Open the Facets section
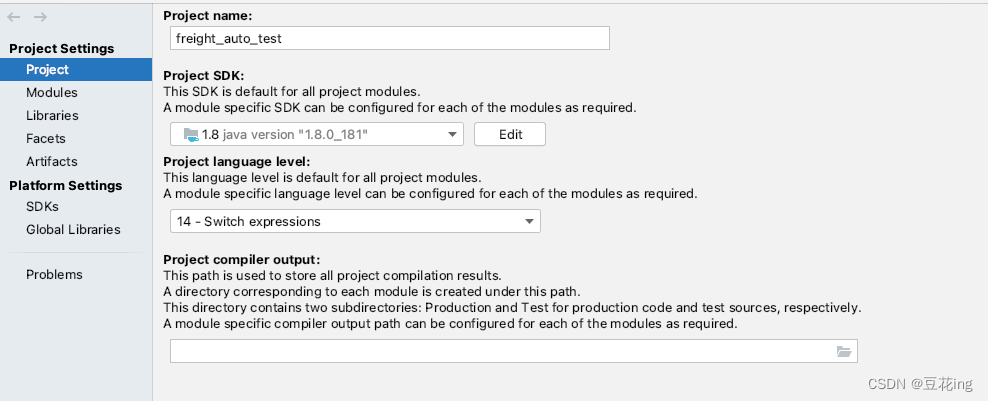The width and height of the screenshot is (988, 401). tap(45, 139)
